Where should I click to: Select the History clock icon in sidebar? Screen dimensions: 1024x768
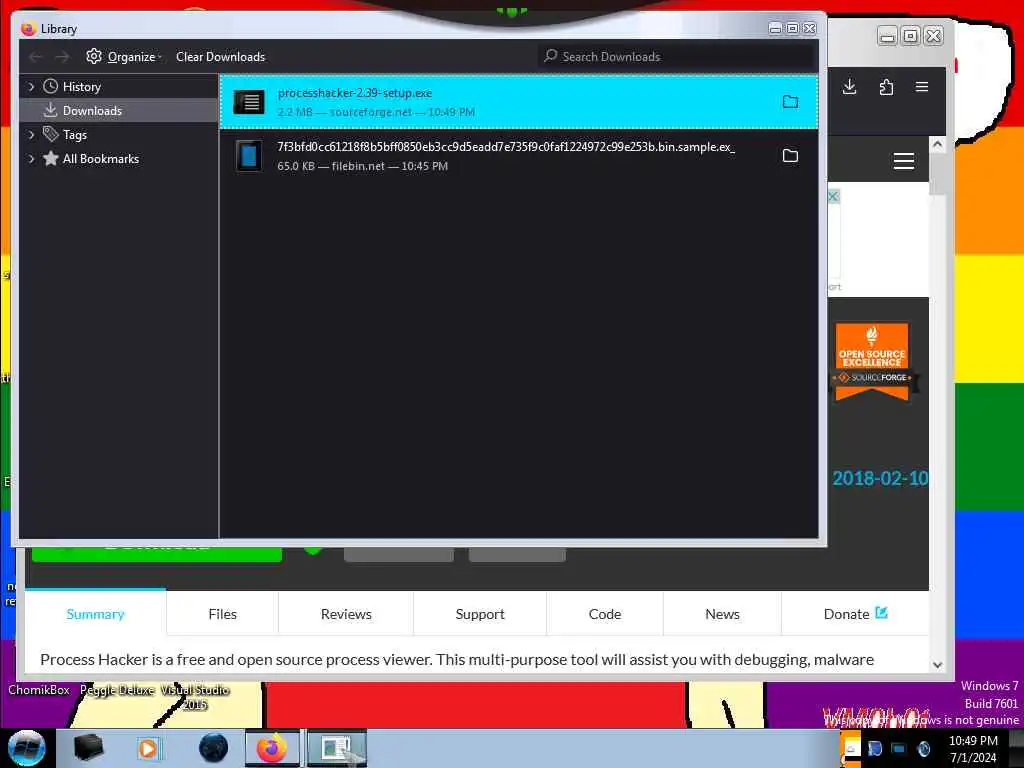tap(50, 86)
